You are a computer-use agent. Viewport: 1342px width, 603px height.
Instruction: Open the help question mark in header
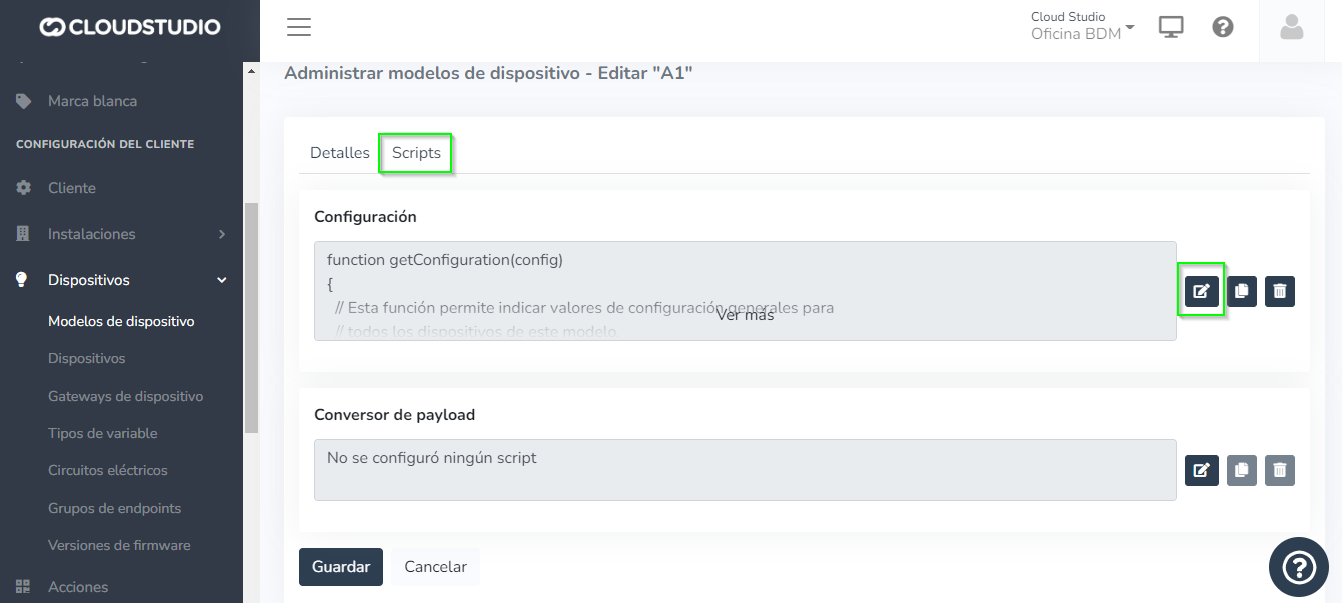1222,27
